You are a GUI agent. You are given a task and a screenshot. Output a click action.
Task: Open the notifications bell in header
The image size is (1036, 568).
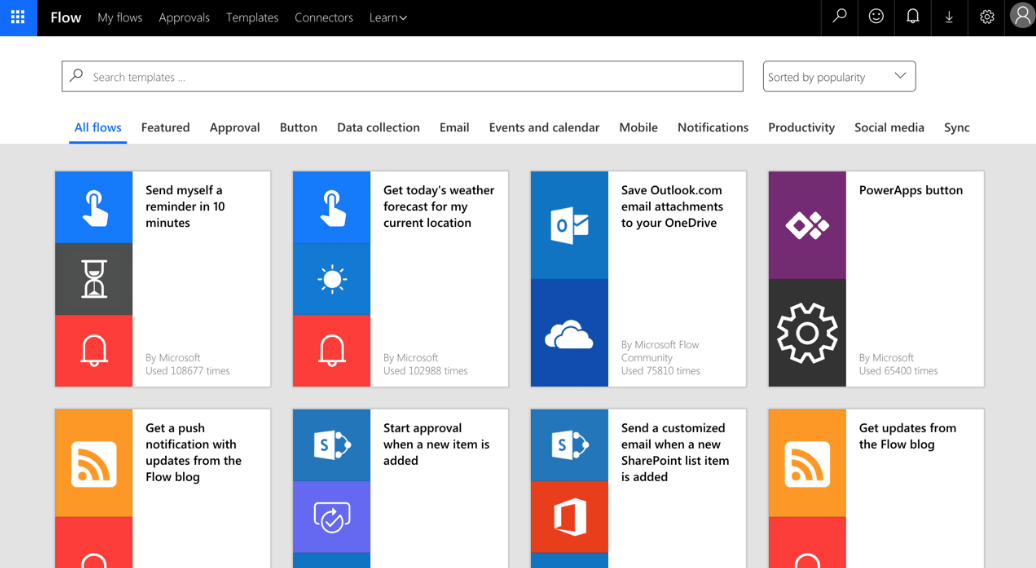click(x=912, y=17)
